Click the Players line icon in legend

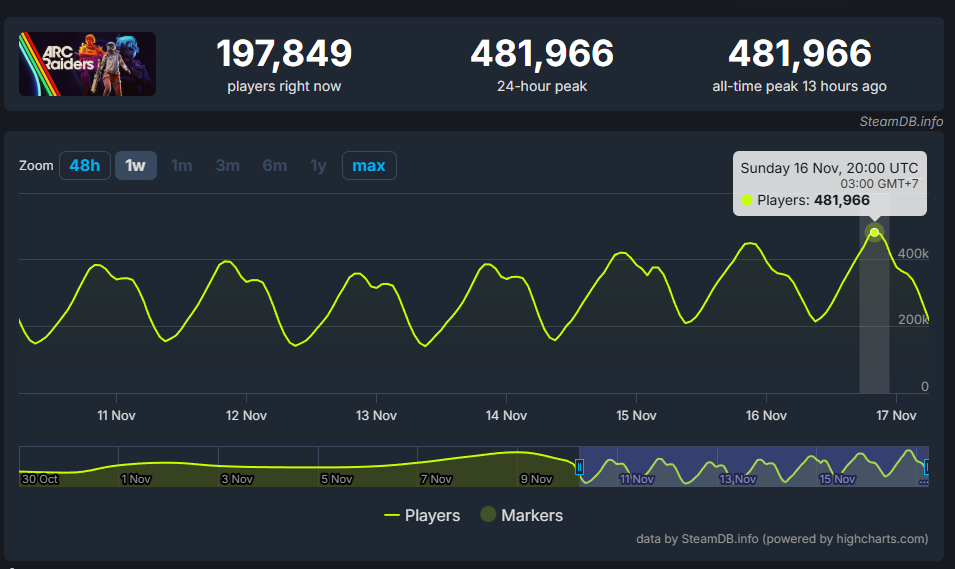tap(392, 516)
